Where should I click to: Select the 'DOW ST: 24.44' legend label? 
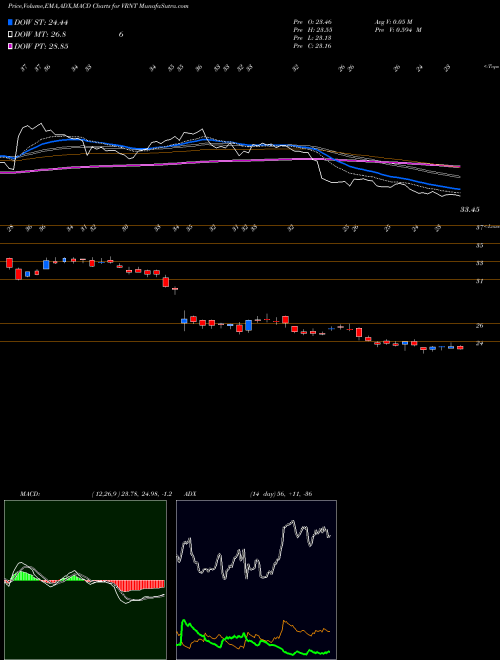pos(41,23)
